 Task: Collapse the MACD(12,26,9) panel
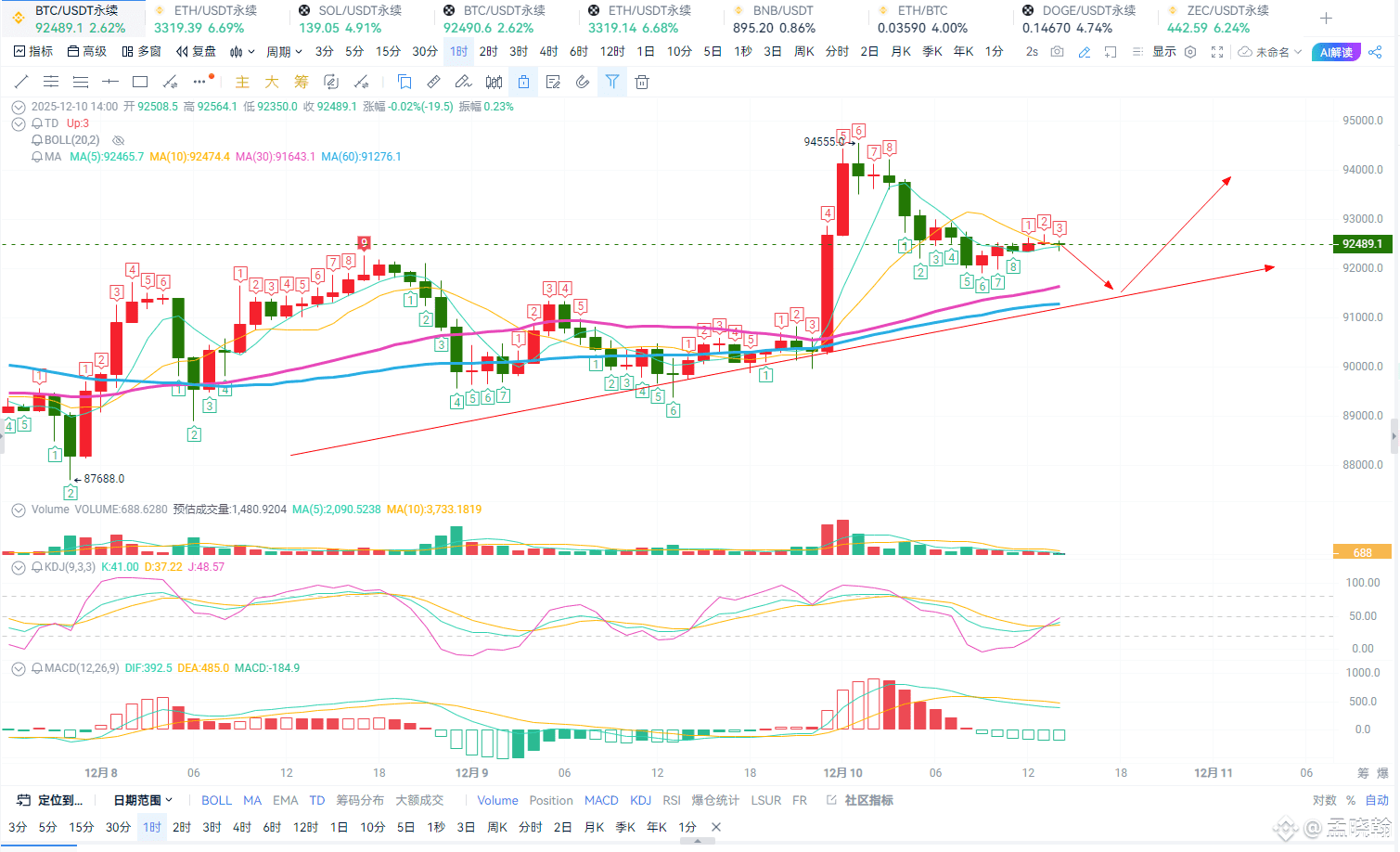pyautogui.click(x=18, y=668)
